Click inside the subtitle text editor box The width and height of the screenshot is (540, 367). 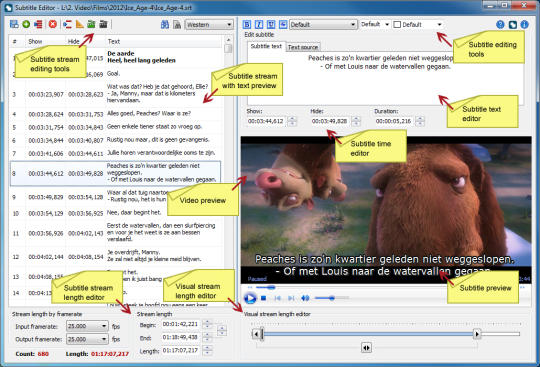point(385,78)
